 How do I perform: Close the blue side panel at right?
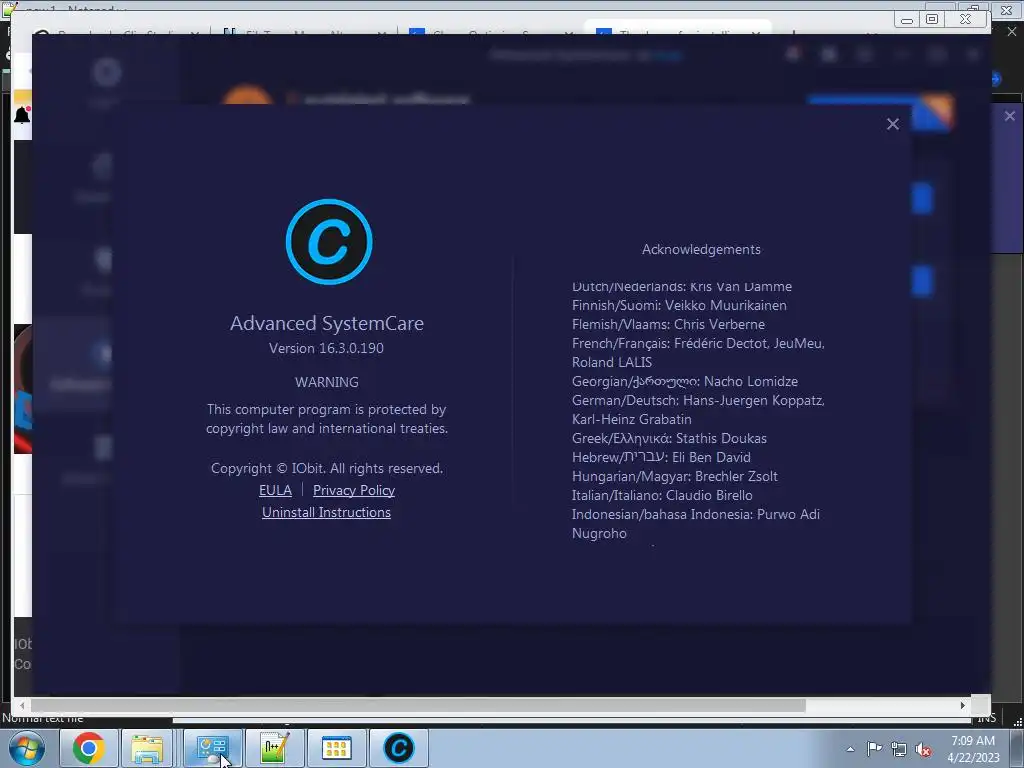1010,116
